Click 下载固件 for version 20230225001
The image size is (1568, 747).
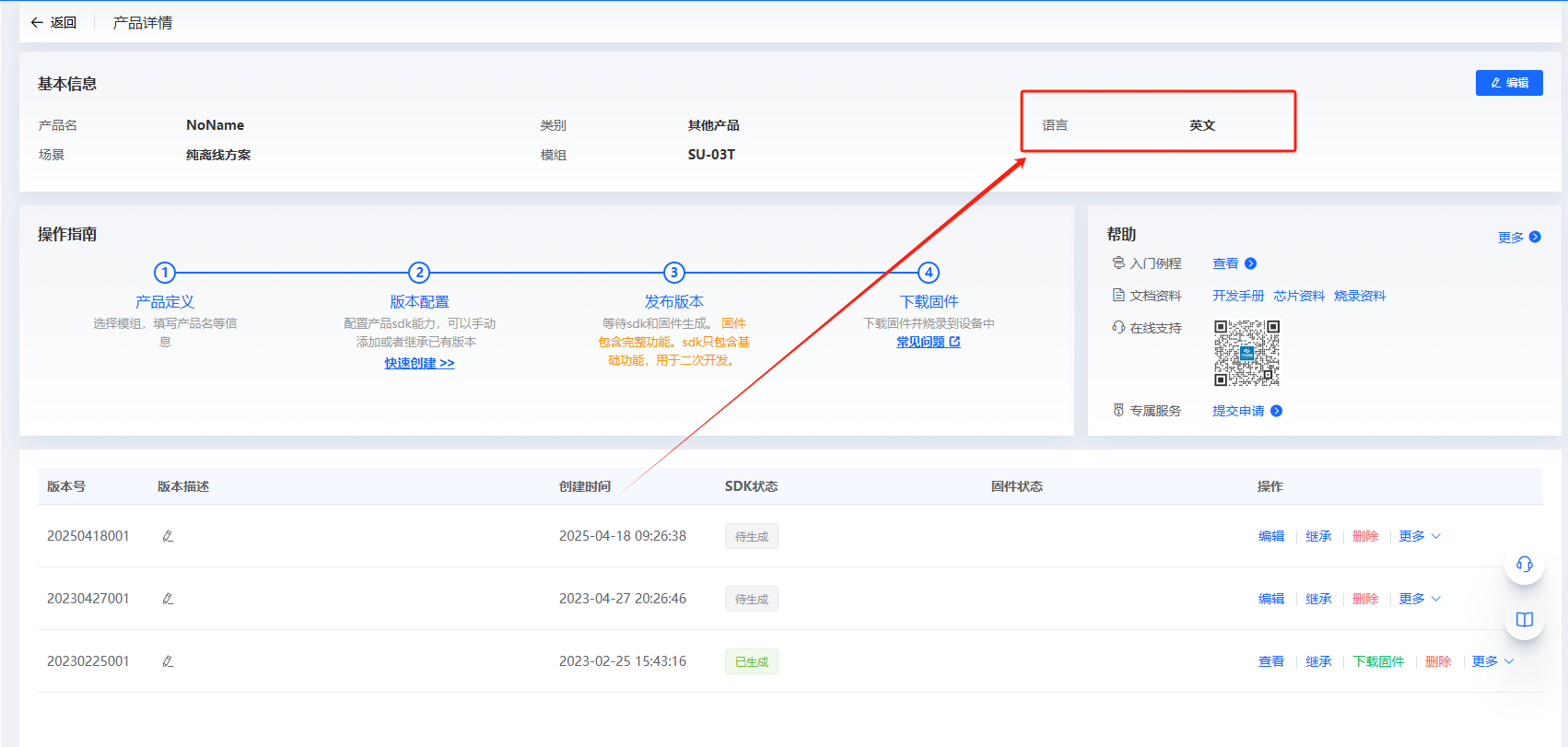(1378, 661)
